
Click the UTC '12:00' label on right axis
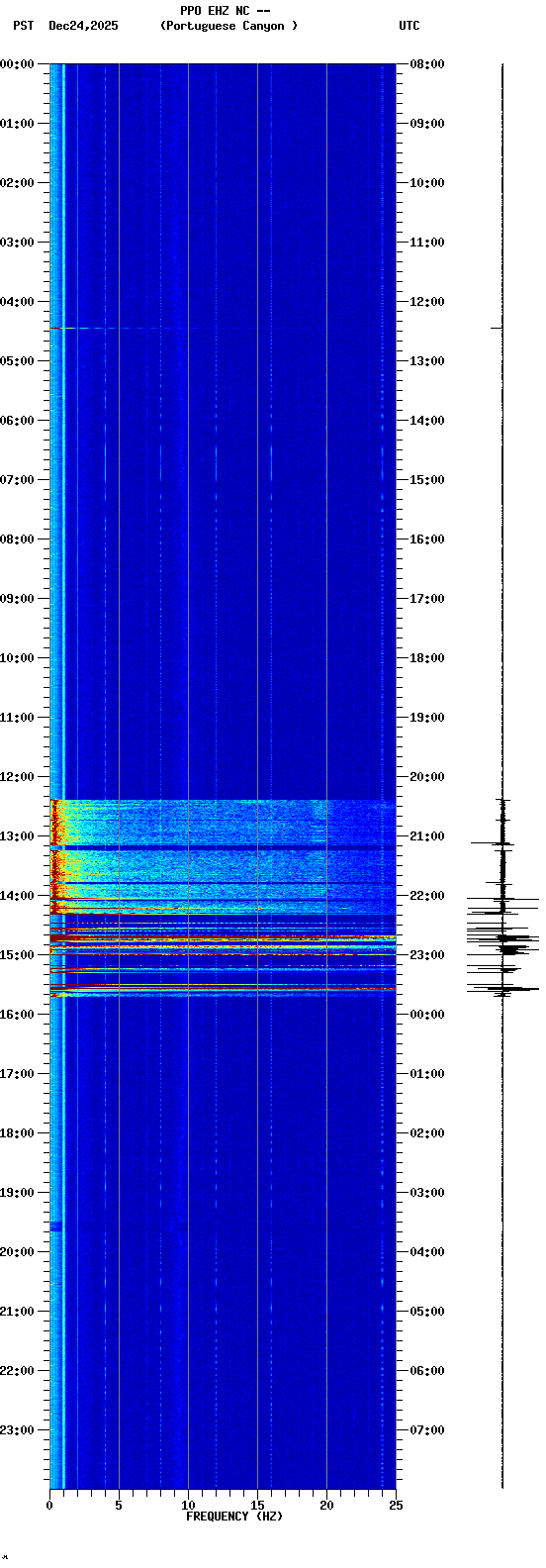427,302
